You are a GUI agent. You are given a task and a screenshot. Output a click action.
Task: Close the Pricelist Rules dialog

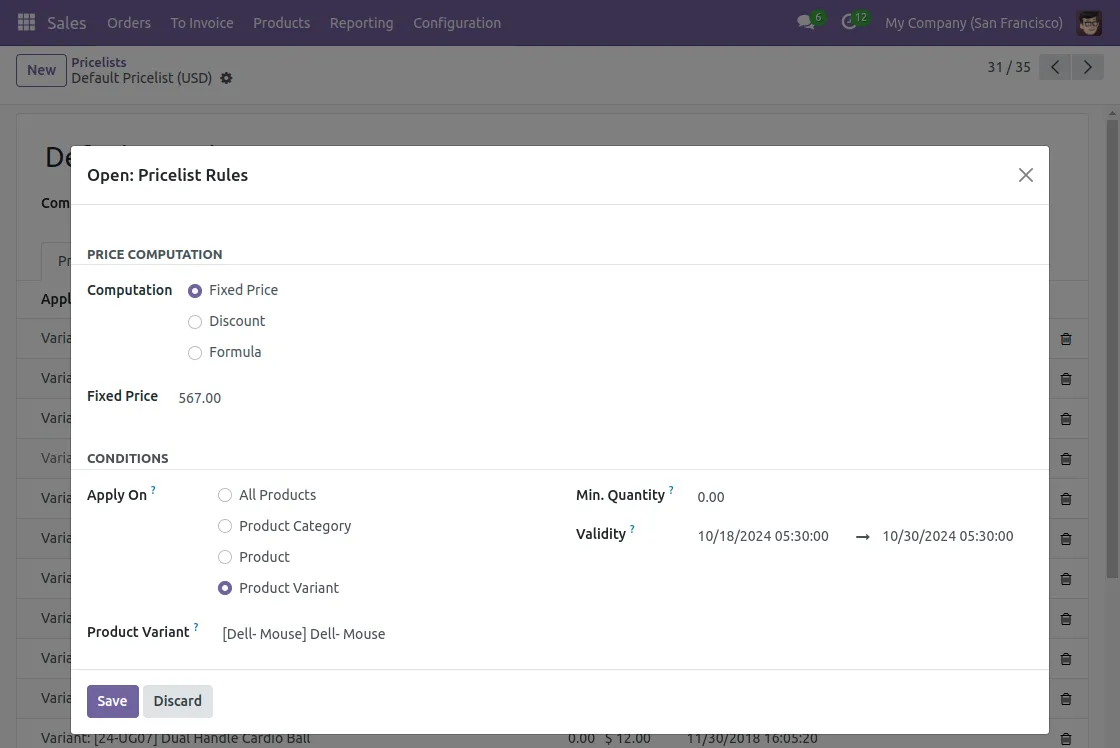(x=1025, y=175)
